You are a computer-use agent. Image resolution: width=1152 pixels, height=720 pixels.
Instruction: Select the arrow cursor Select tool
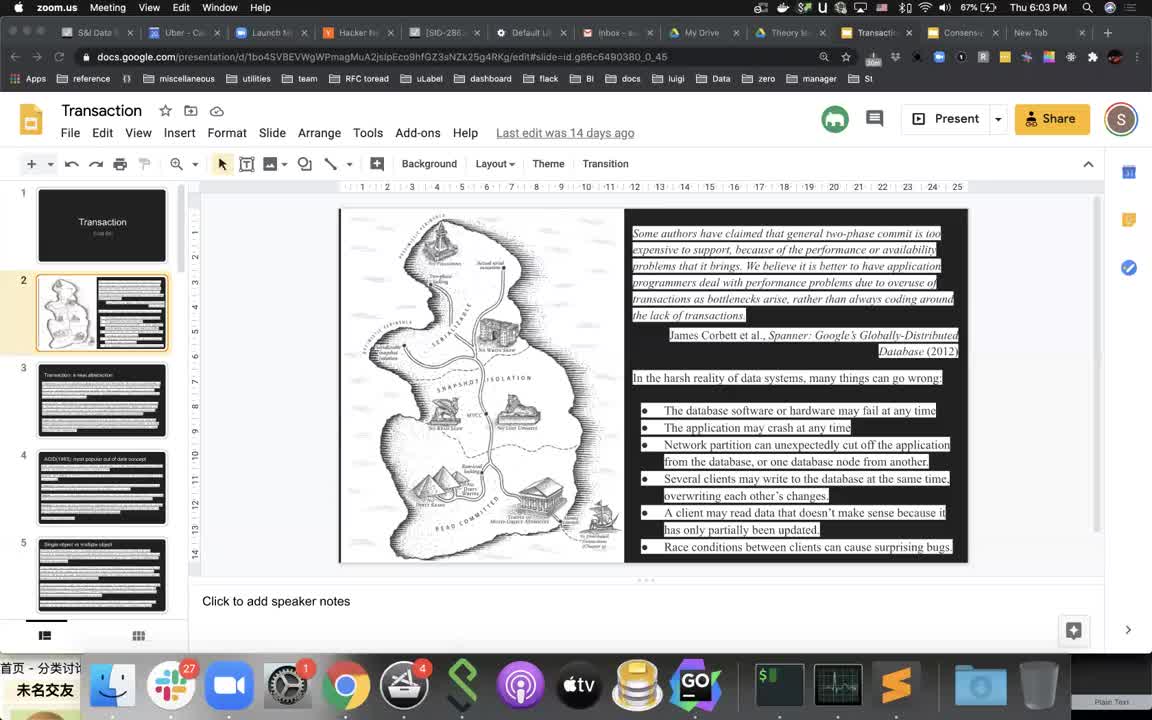tap(222, 164)
